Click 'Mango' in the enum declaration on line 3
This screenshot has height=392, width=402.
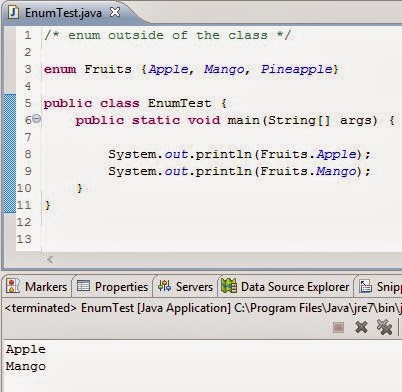(224, 69)
